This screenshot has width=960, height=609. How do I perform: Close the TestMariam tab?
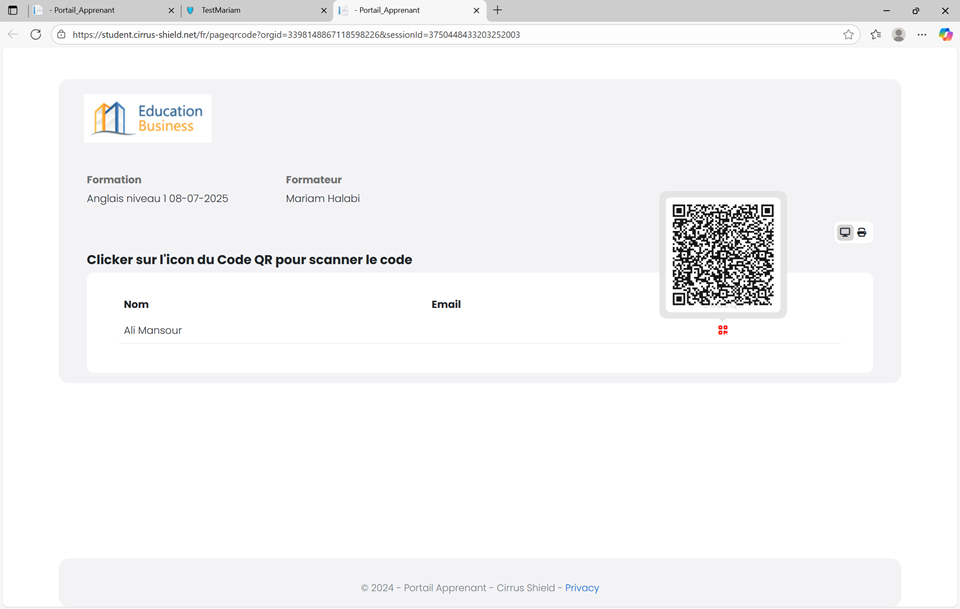coord(323,10)
